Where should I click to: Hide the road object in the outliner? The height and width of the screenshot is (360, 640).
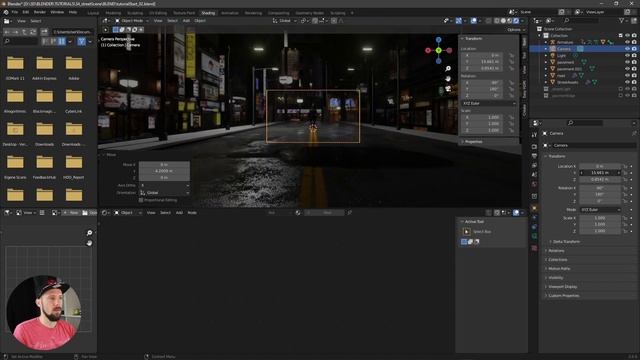click(627, 76)
